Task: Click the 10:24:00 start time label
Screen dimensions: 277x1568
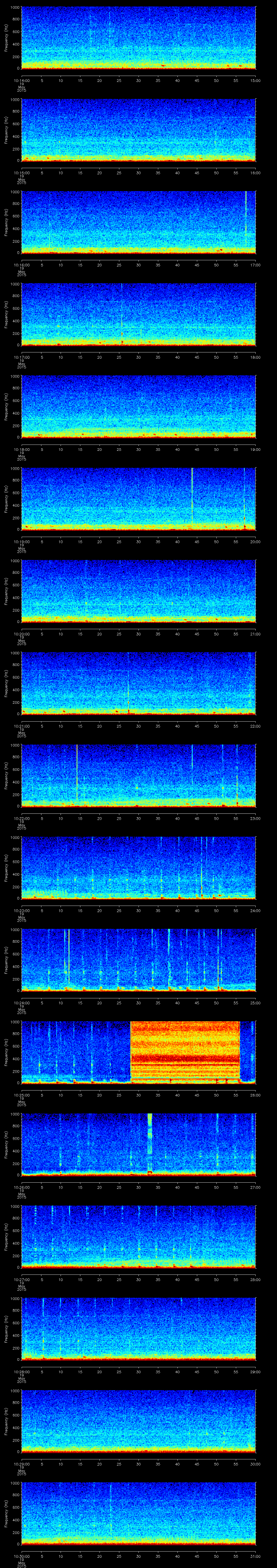Action: [21, 1003]
